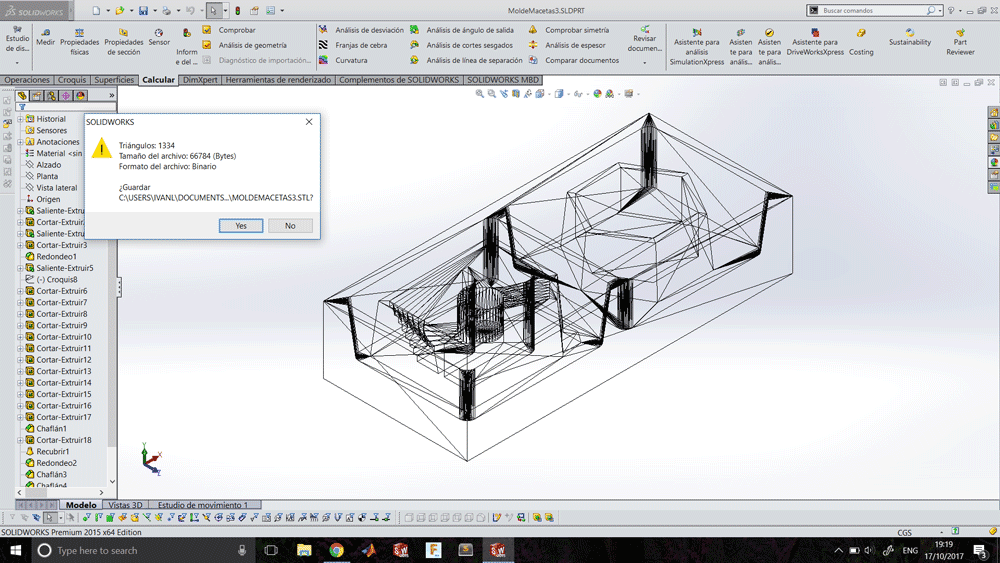The height and width of the screenshot is (563, 1000).
Task: Open Estudio de diseño tool
Action: (x=17, y=42)
